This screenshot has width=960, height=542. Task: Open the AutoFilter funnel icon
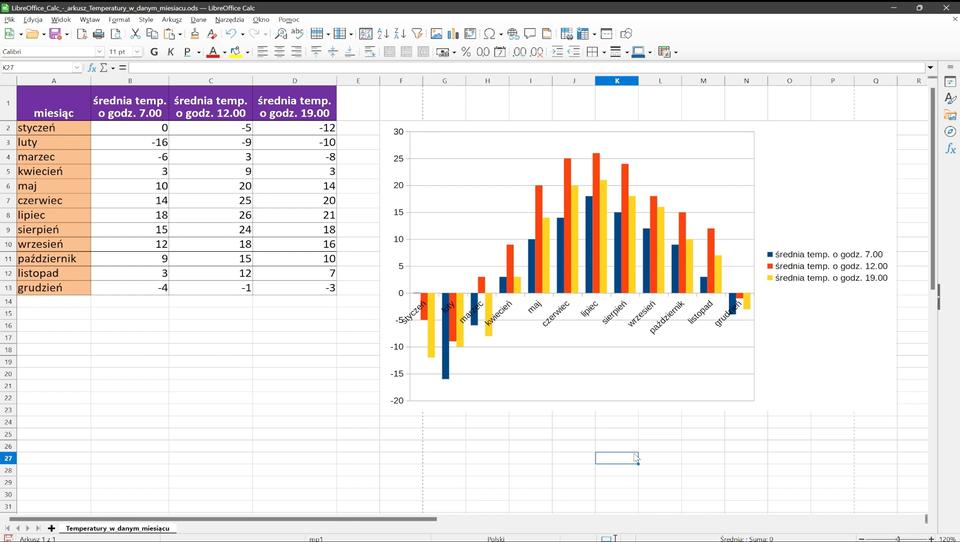point(417,34)
